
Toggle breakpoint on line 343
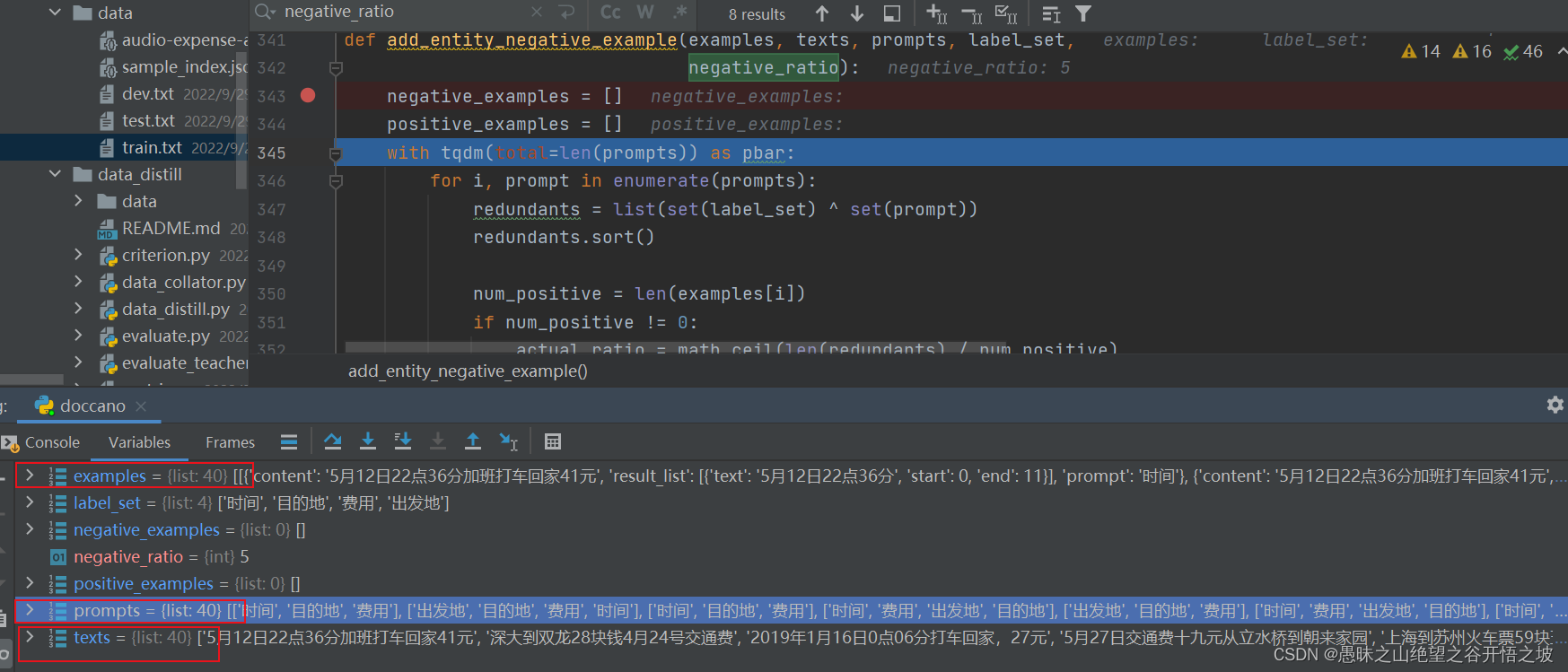(308, 95)
